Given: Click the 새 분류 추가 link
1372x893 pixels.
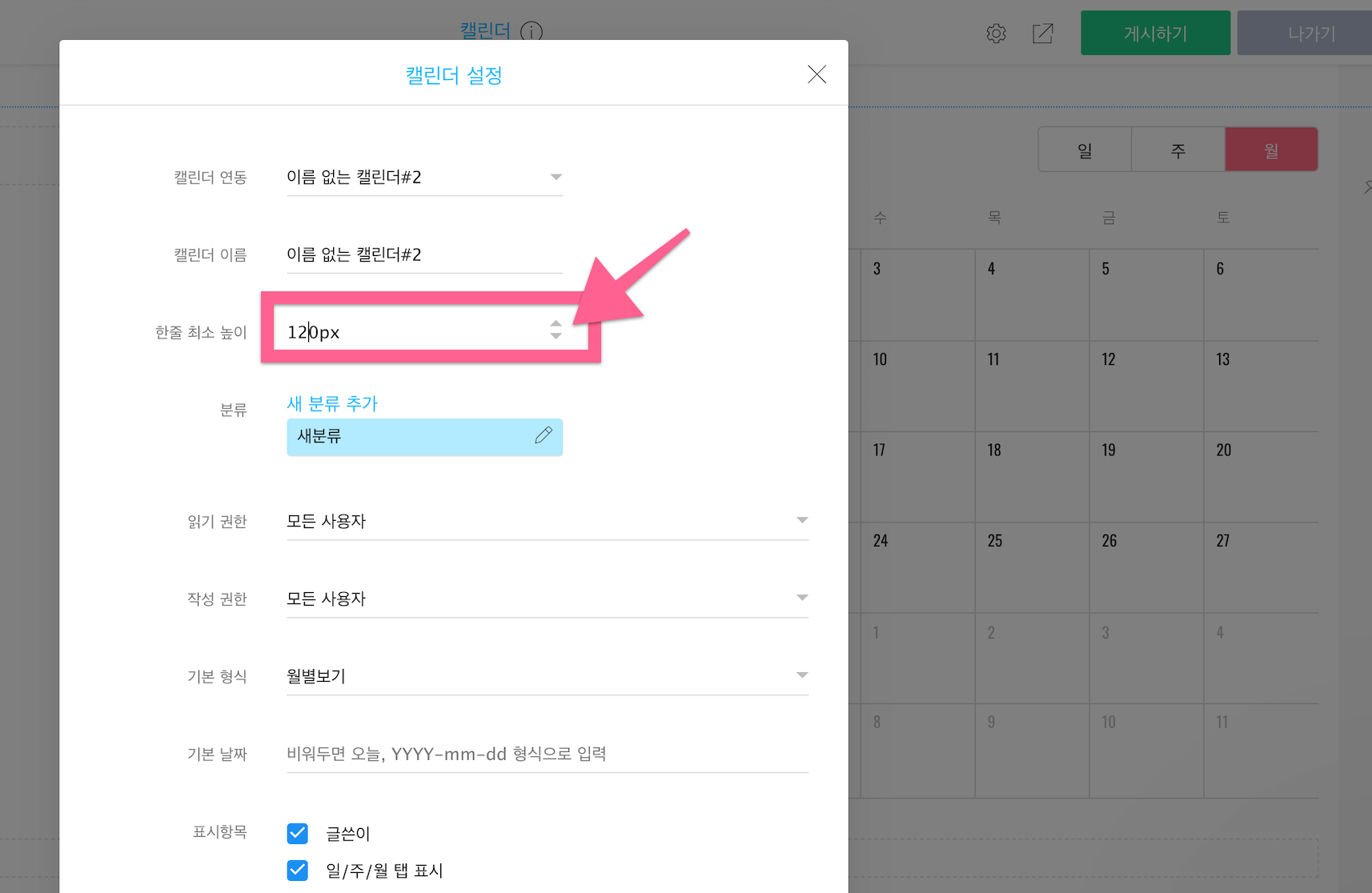Looking at the screenshot, I should (332, 403).
